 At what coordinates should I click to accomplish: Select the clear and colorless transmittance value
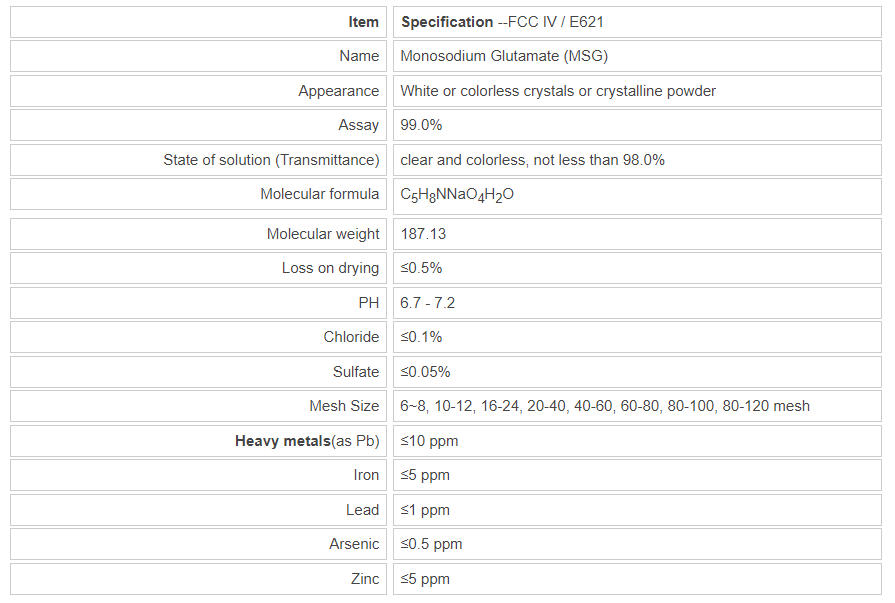pyautogui.click(x=532, y=160)
